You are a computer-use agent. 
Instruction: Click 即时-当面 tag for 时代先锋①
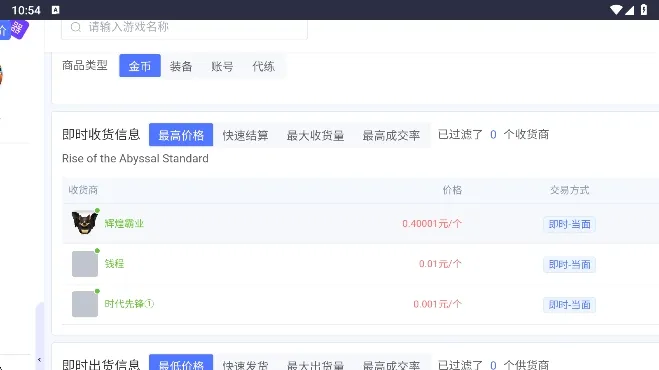click(569, 304)
